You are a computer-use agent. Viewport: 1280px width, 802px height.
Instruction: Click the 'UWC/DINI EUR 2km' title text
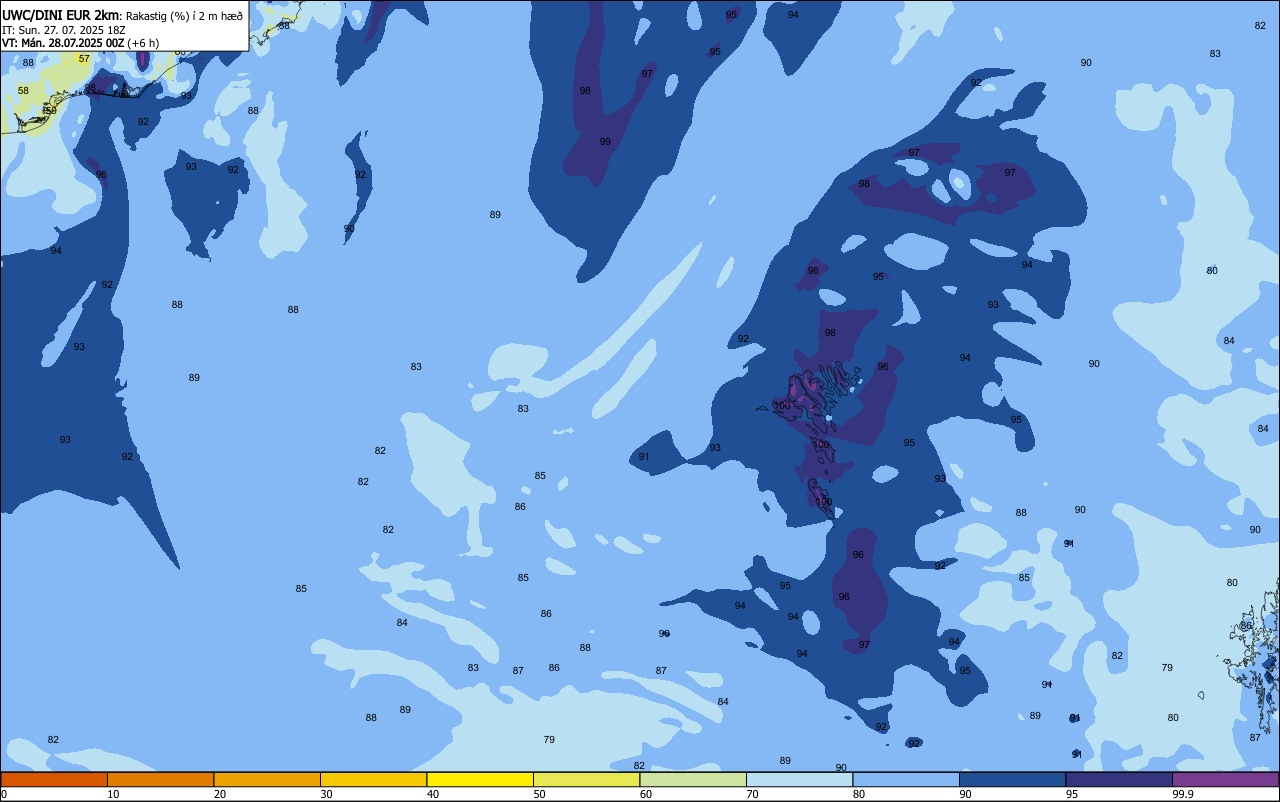point(60,15)
